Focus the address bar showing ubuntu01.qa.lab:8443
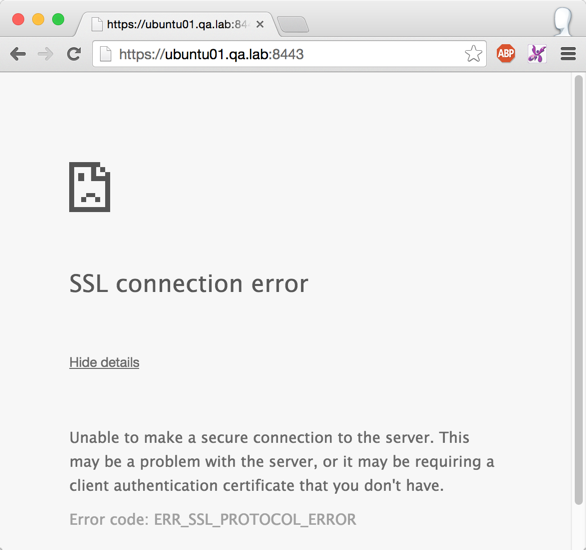 pos(289,54)
